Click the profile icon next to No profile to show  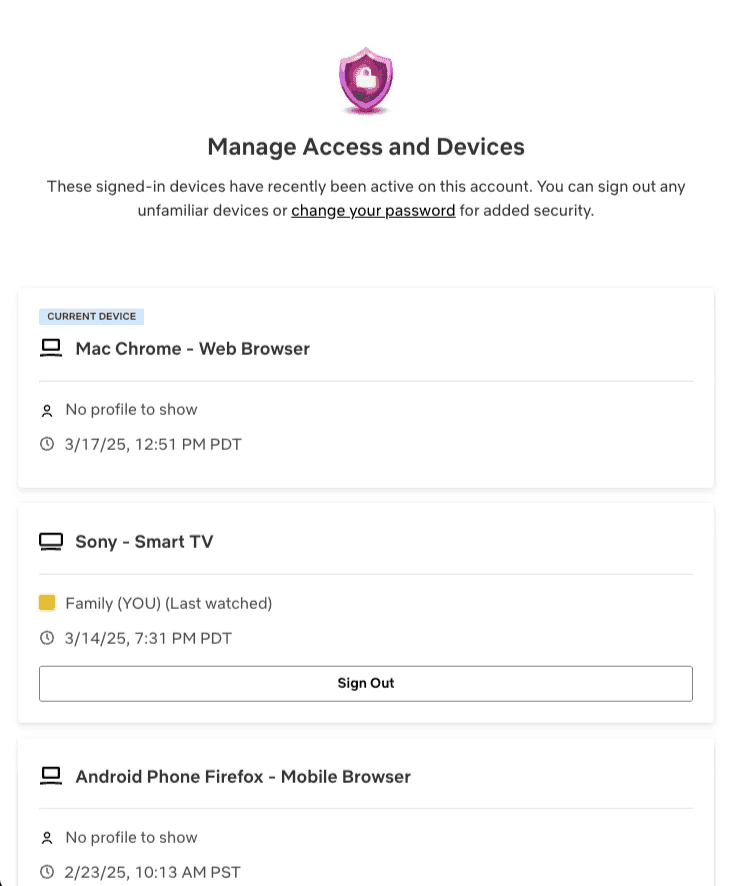47,410
